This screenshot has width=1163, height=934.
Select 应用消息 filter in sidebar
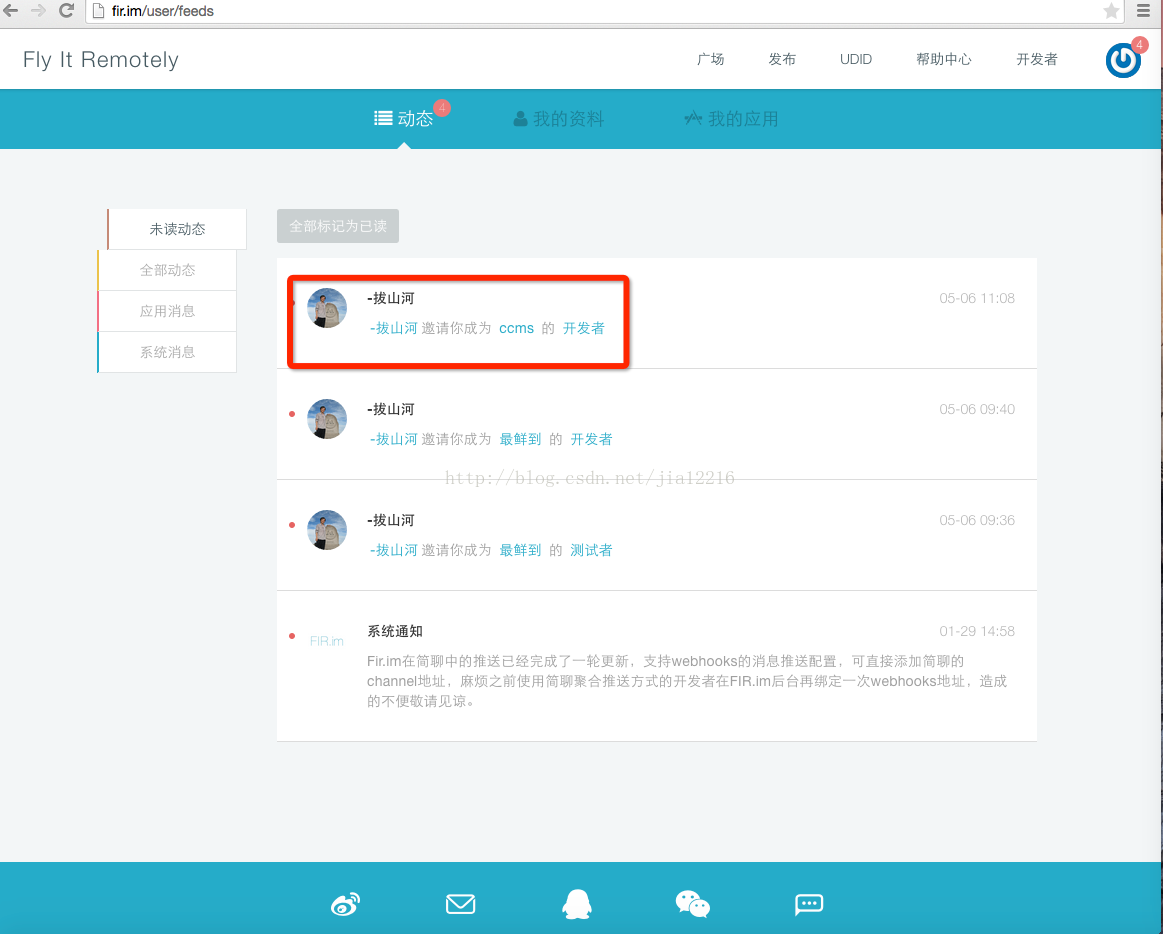pos(167,311)
